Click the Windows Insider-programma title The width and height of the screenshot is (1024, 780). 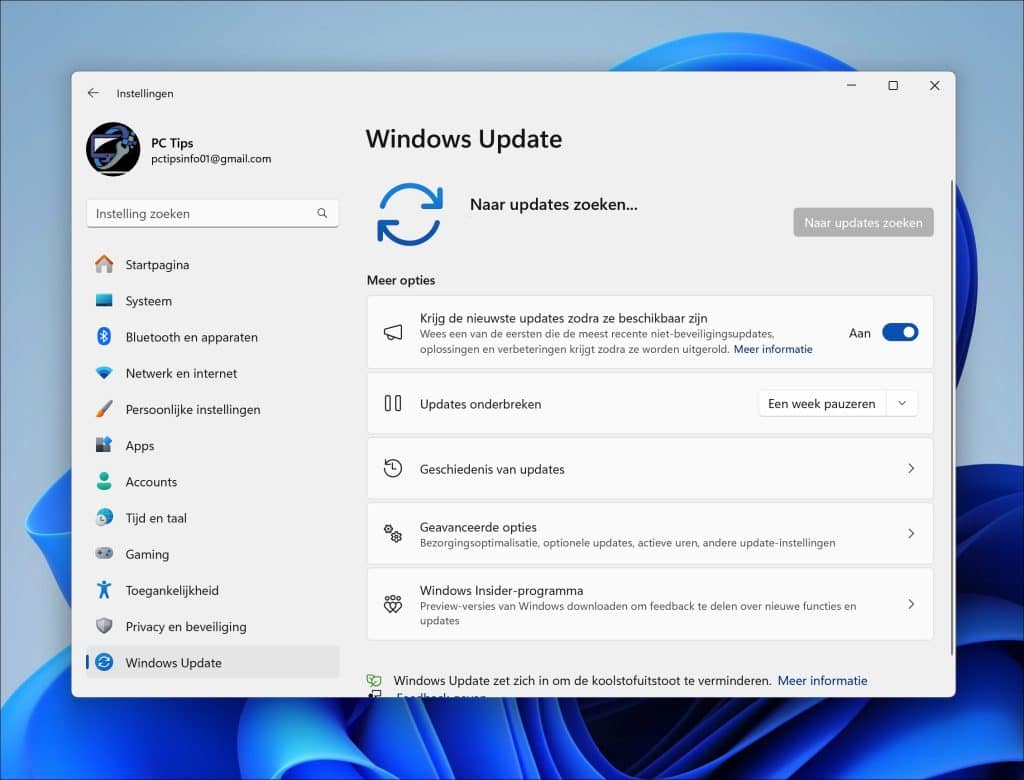(x=502, y=591)
